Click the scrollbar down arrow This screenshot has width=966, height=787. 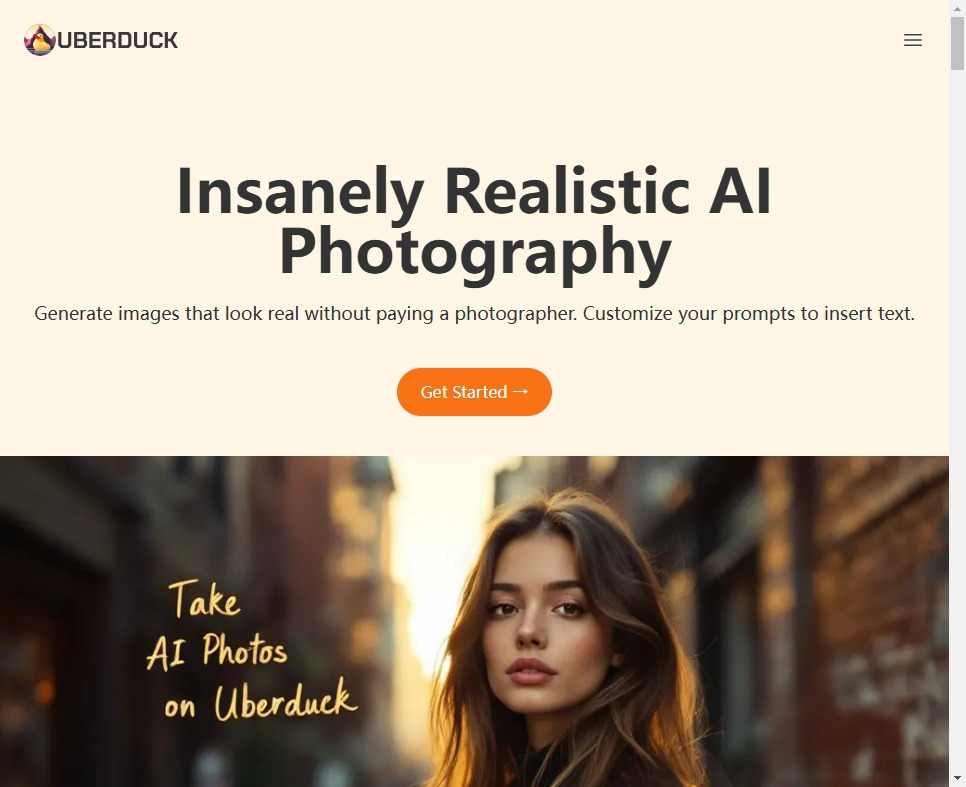click(957, 779)
